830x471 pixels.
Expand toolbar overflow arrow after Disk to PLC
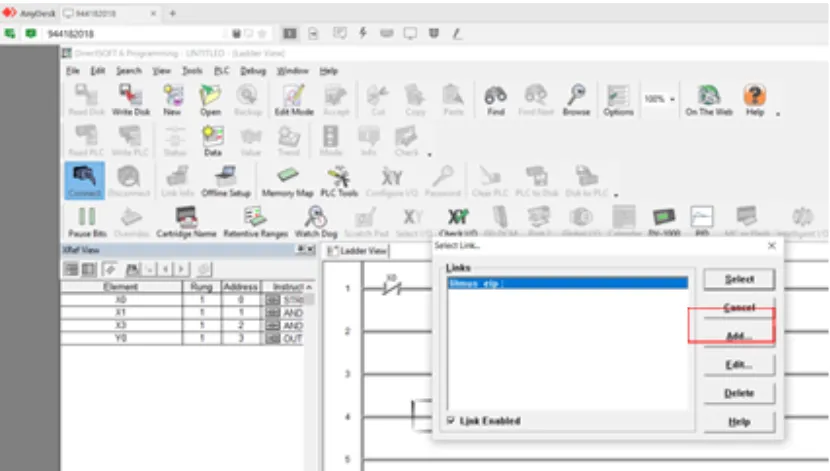616,195
